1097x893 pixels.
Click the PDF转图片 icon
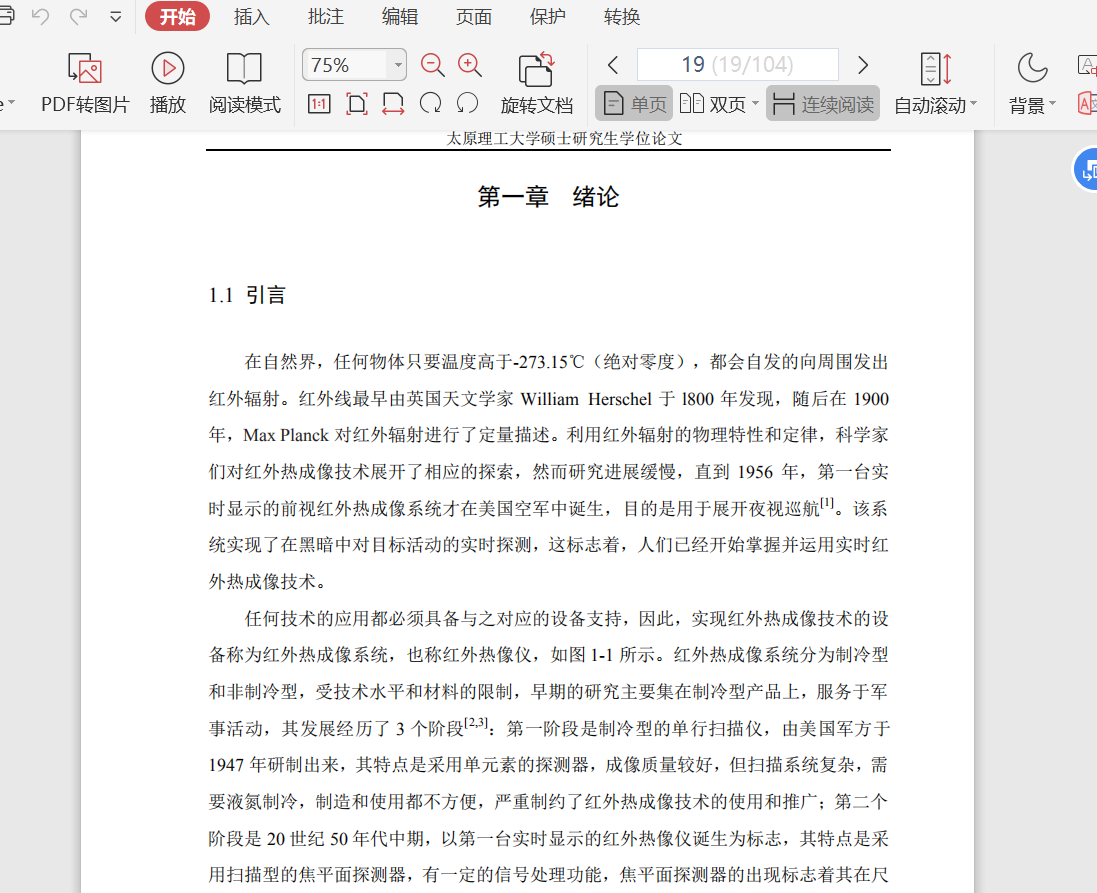click(85, 69)
